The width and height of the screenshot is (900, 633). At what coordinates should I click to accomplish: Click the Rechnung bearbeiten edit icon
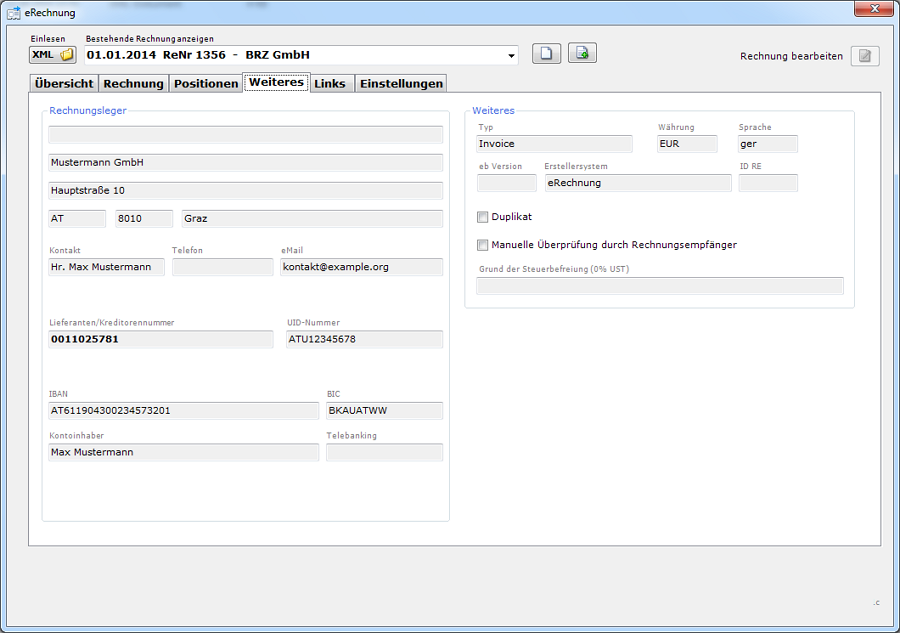coord(865,56)
